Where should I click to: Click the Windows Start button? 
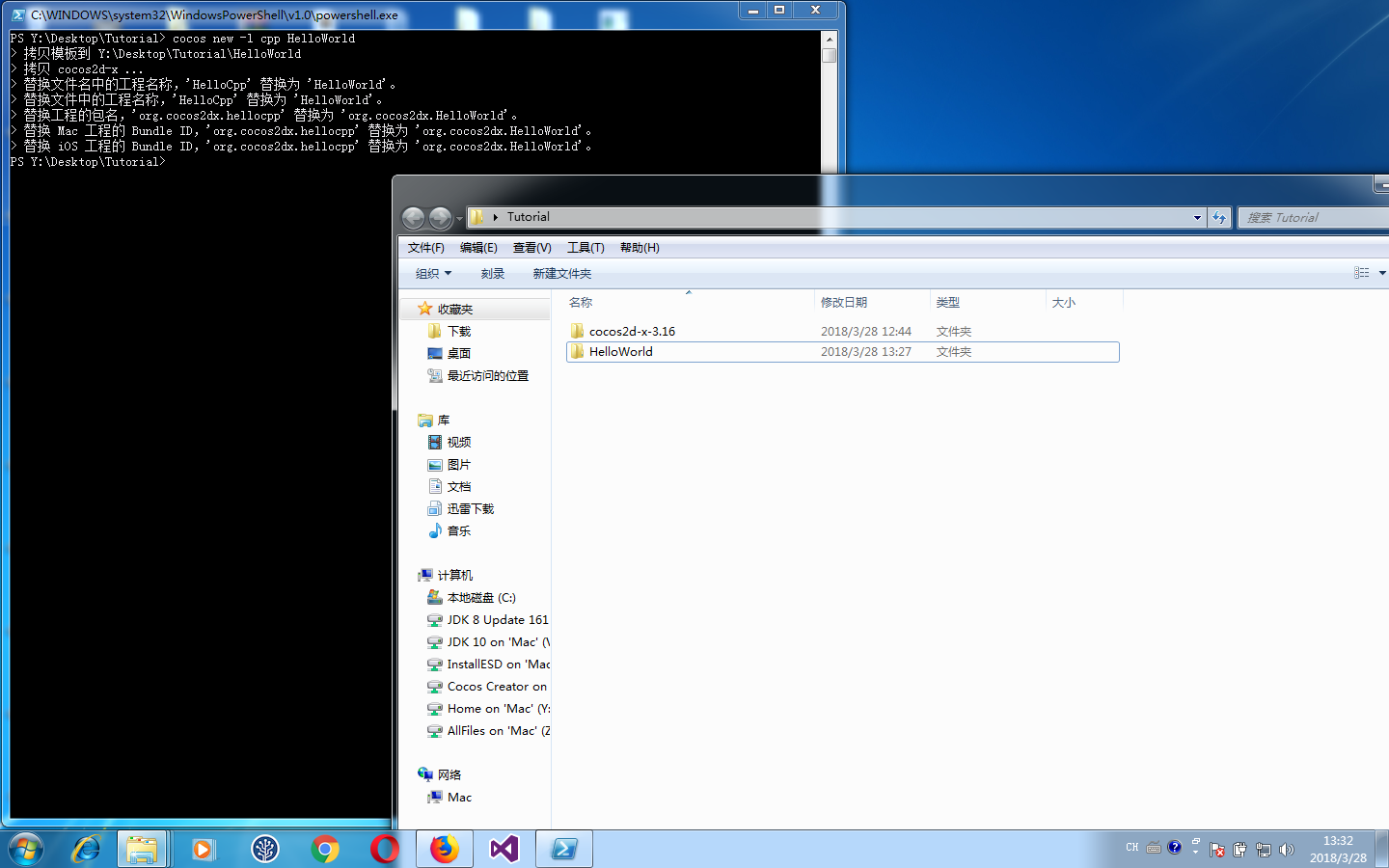26,849
